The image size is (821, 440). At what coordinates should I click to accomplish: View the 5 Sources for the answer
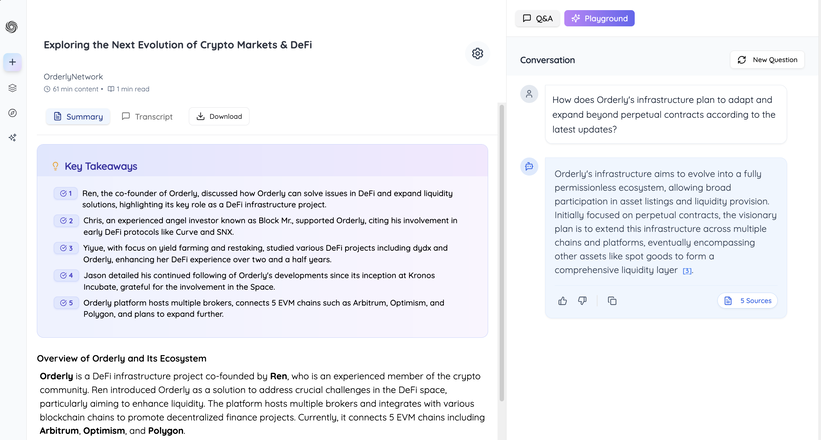[747, 300]
